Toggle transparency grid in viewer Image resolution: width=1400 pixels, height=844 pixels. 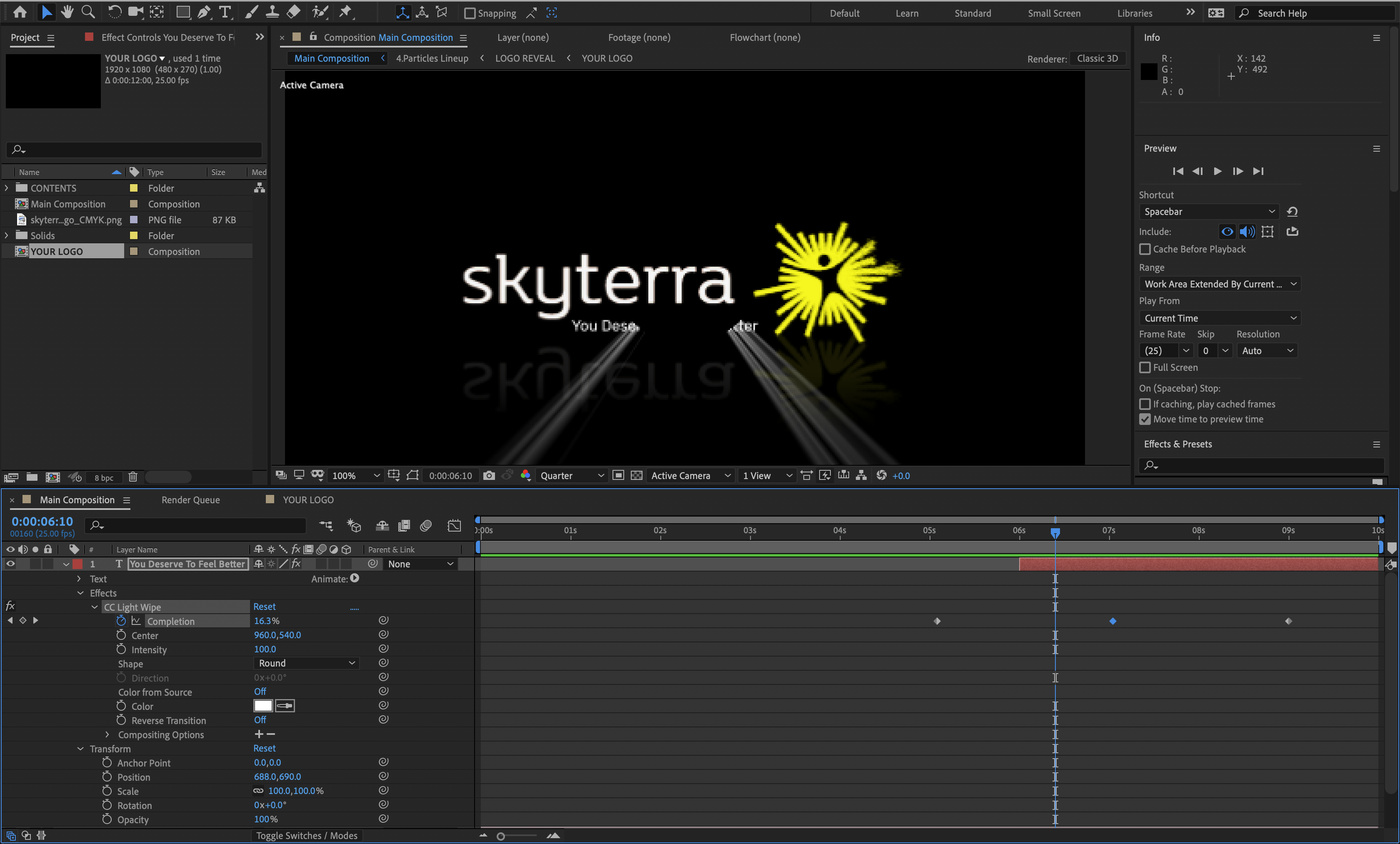(637, 475)
